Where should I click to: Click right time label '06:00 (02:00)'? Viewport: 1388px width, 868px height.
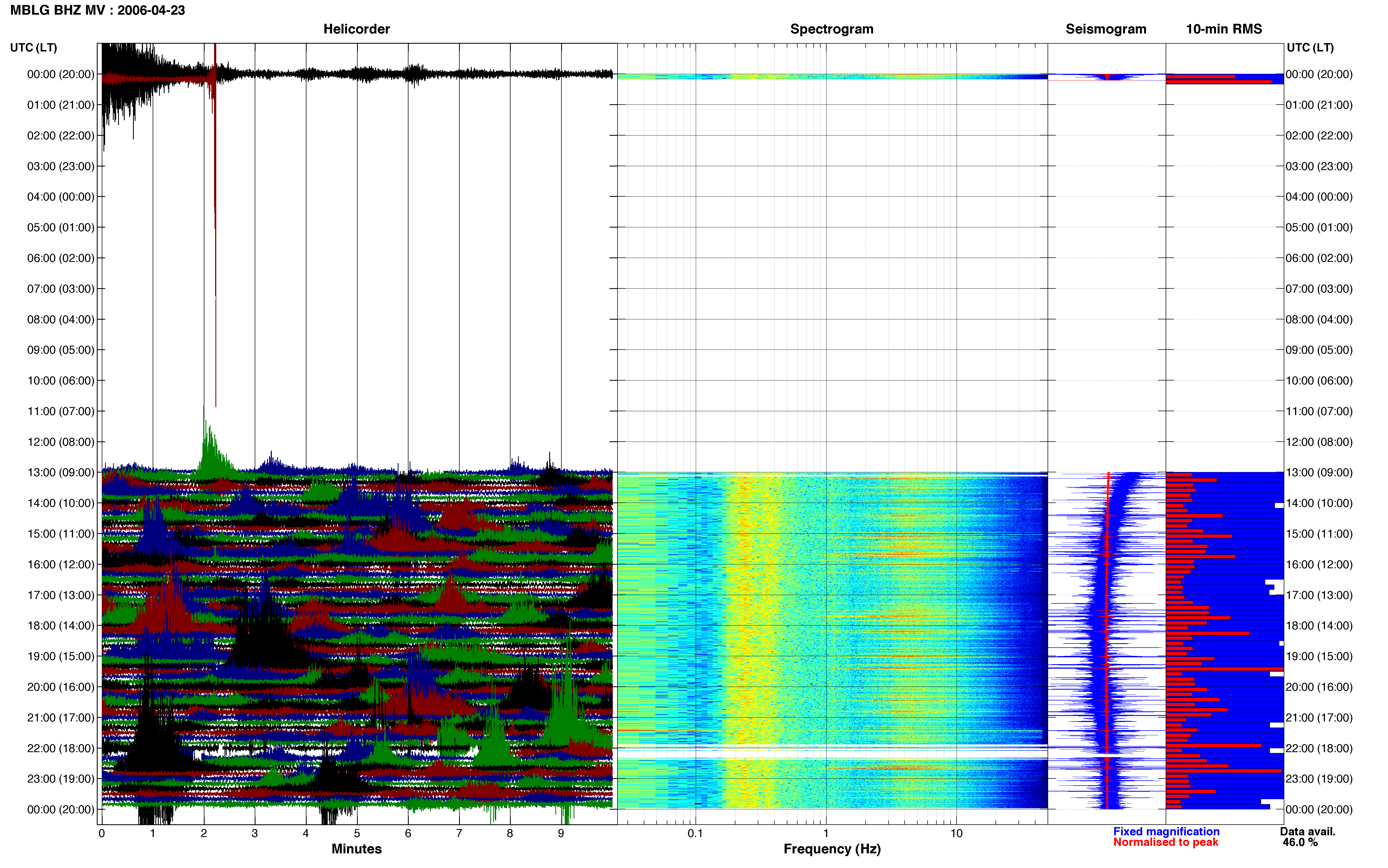point(1319,258)
